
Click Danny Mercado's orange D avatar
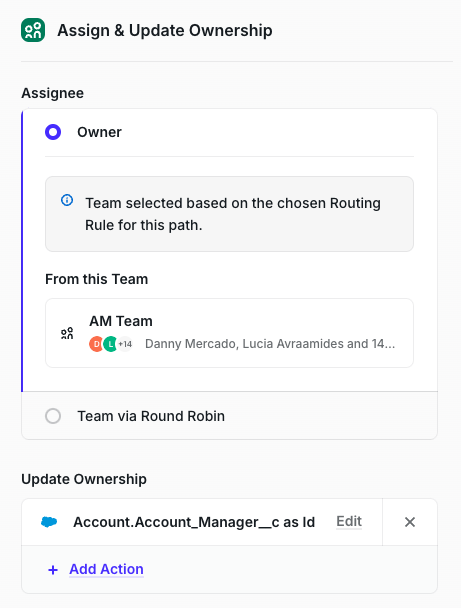tap(96, 344)
